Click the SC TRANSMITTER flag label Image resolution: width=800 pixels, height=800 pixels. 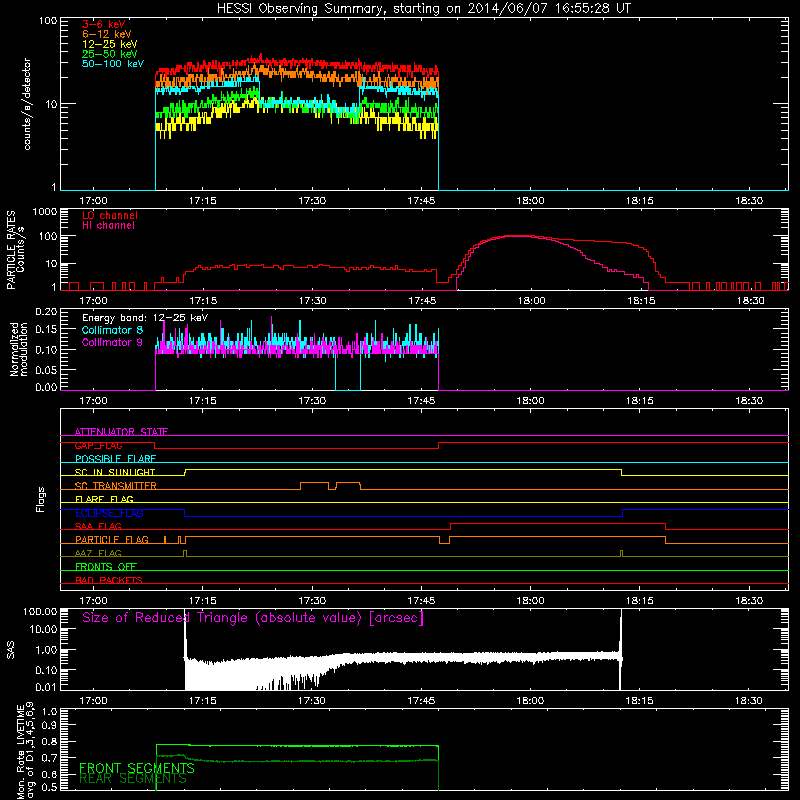pyautogui.click(x=116, y=486)
